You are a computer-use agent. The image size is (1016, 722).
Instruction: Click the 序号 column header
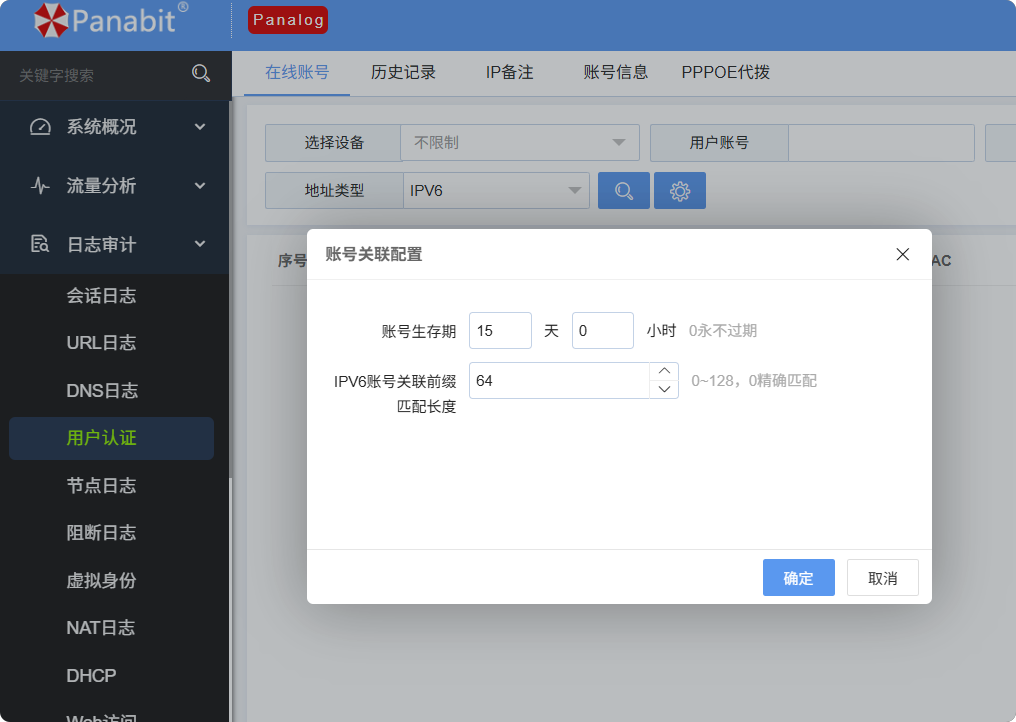click(x=292, y=261)
